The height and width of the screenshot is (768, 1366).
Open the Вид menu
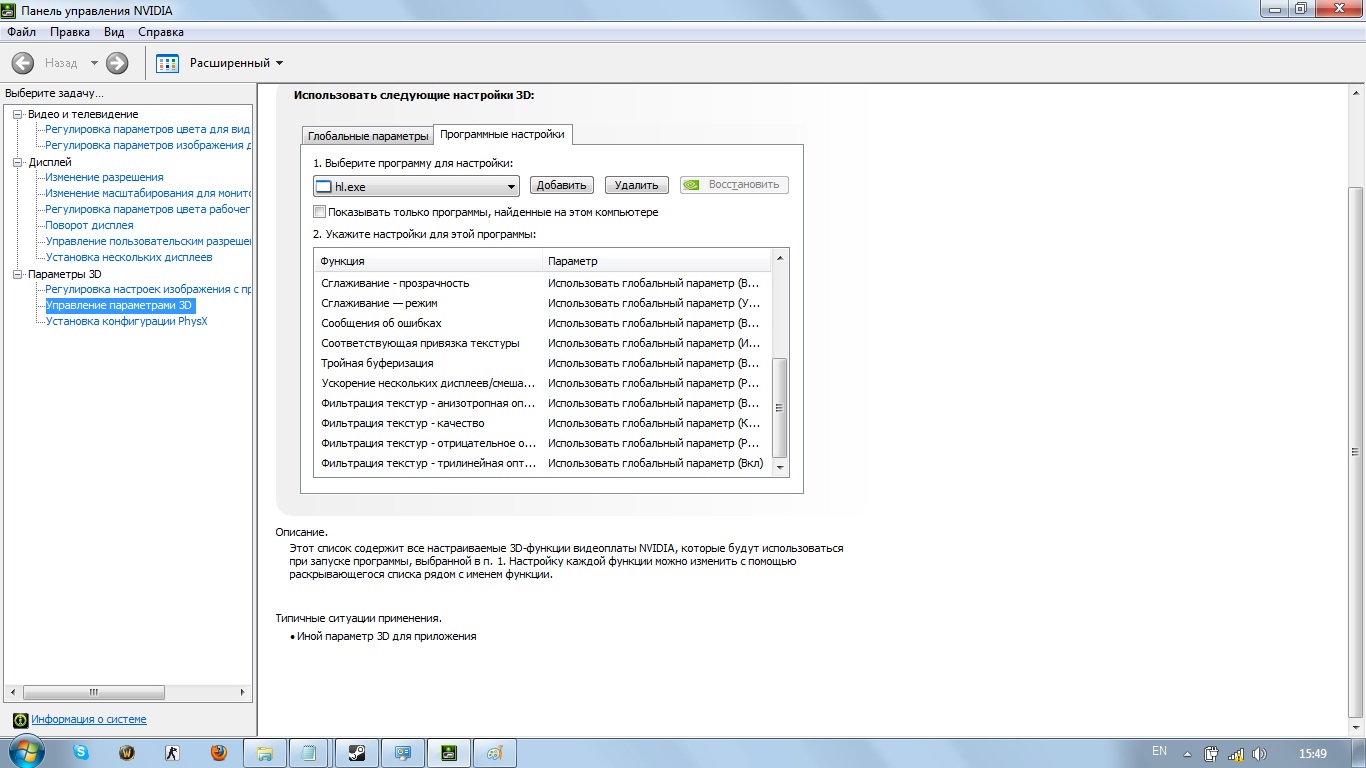(114, 32)
